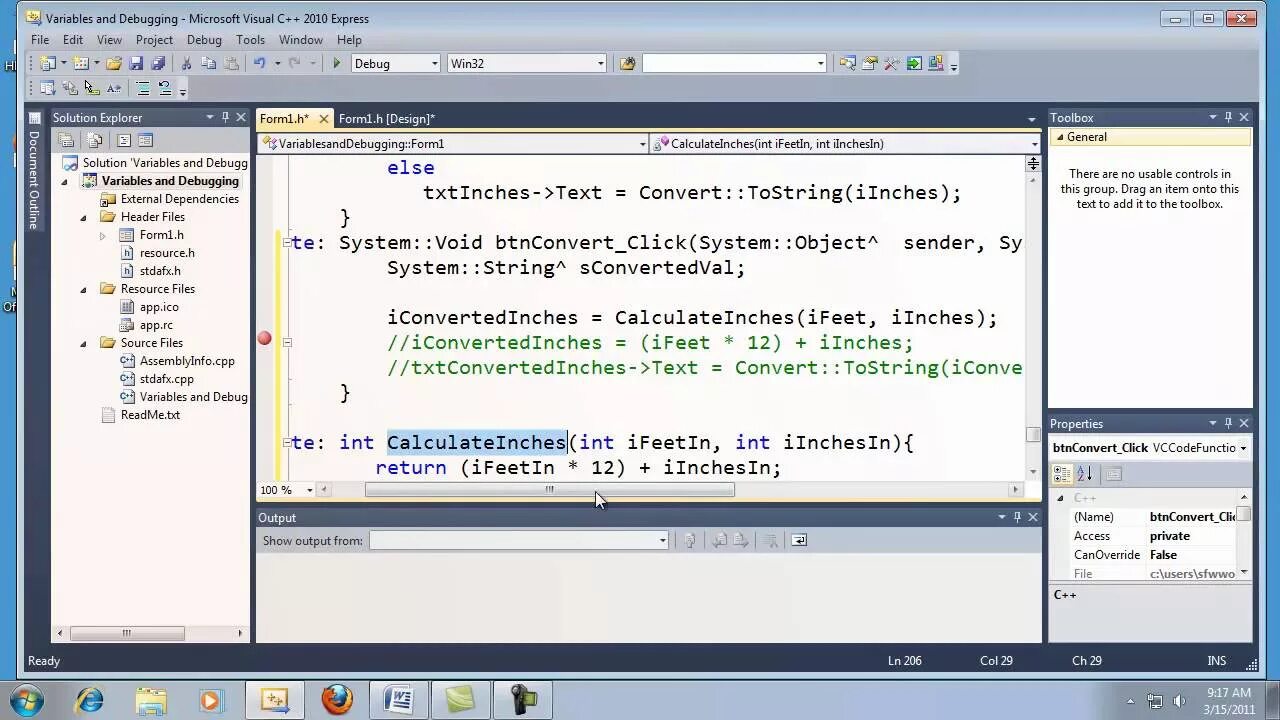Click the Add New Item toolbar icon

tap(81, 63)
